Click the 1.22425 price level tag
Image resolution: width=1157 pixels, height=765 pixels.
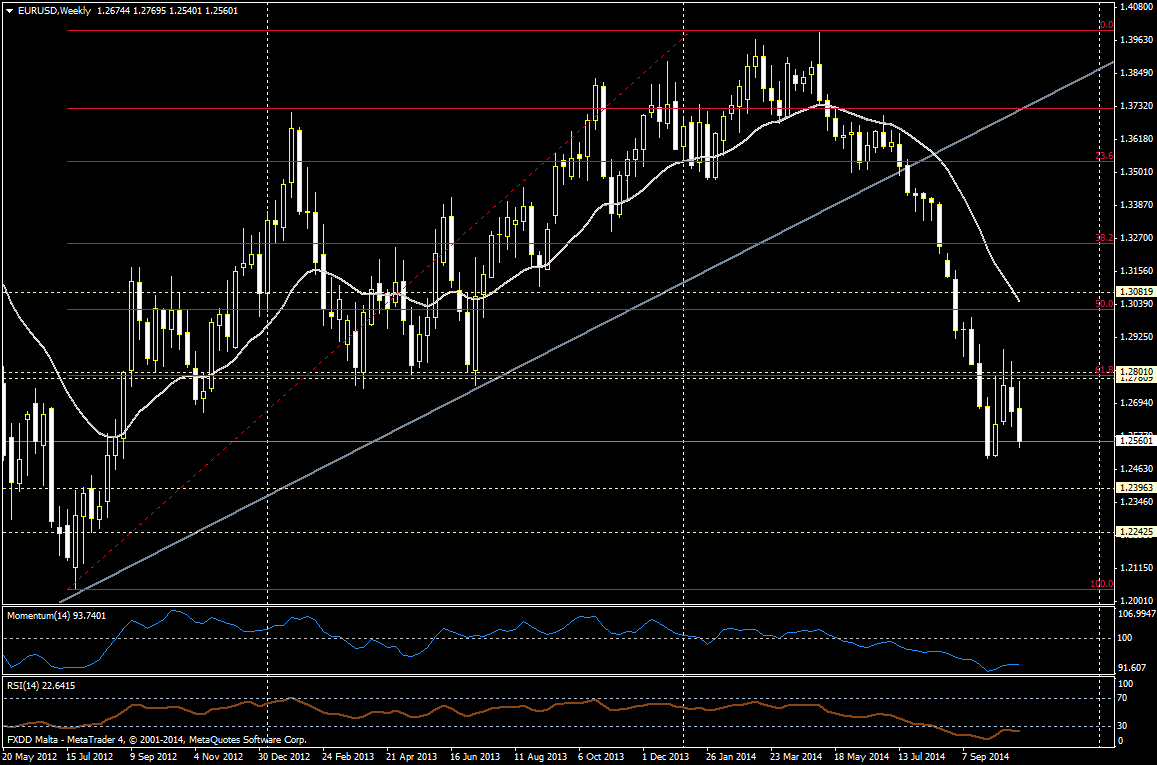point(1136,532)
